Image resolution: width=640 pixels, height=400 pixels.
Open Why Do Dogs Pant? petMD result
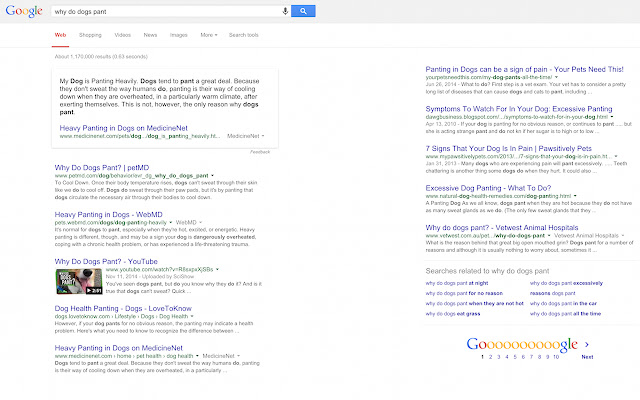[102, 168]
